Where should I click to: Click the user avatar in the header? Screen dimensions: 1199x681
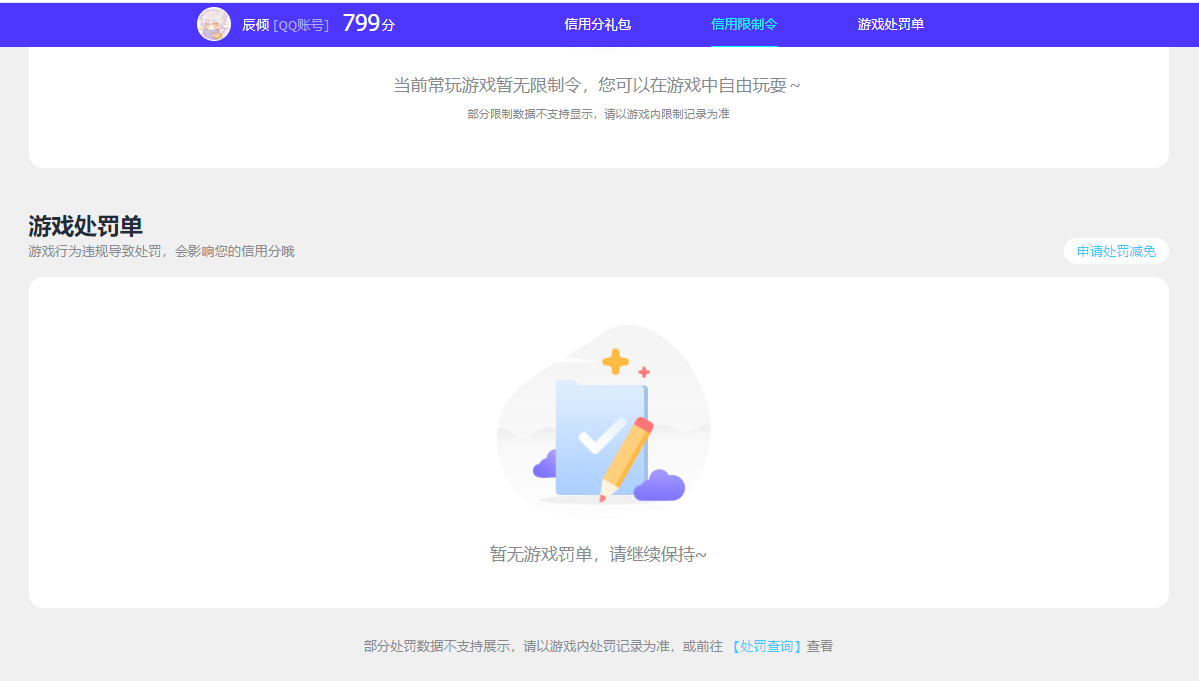(x=215, y=23)
